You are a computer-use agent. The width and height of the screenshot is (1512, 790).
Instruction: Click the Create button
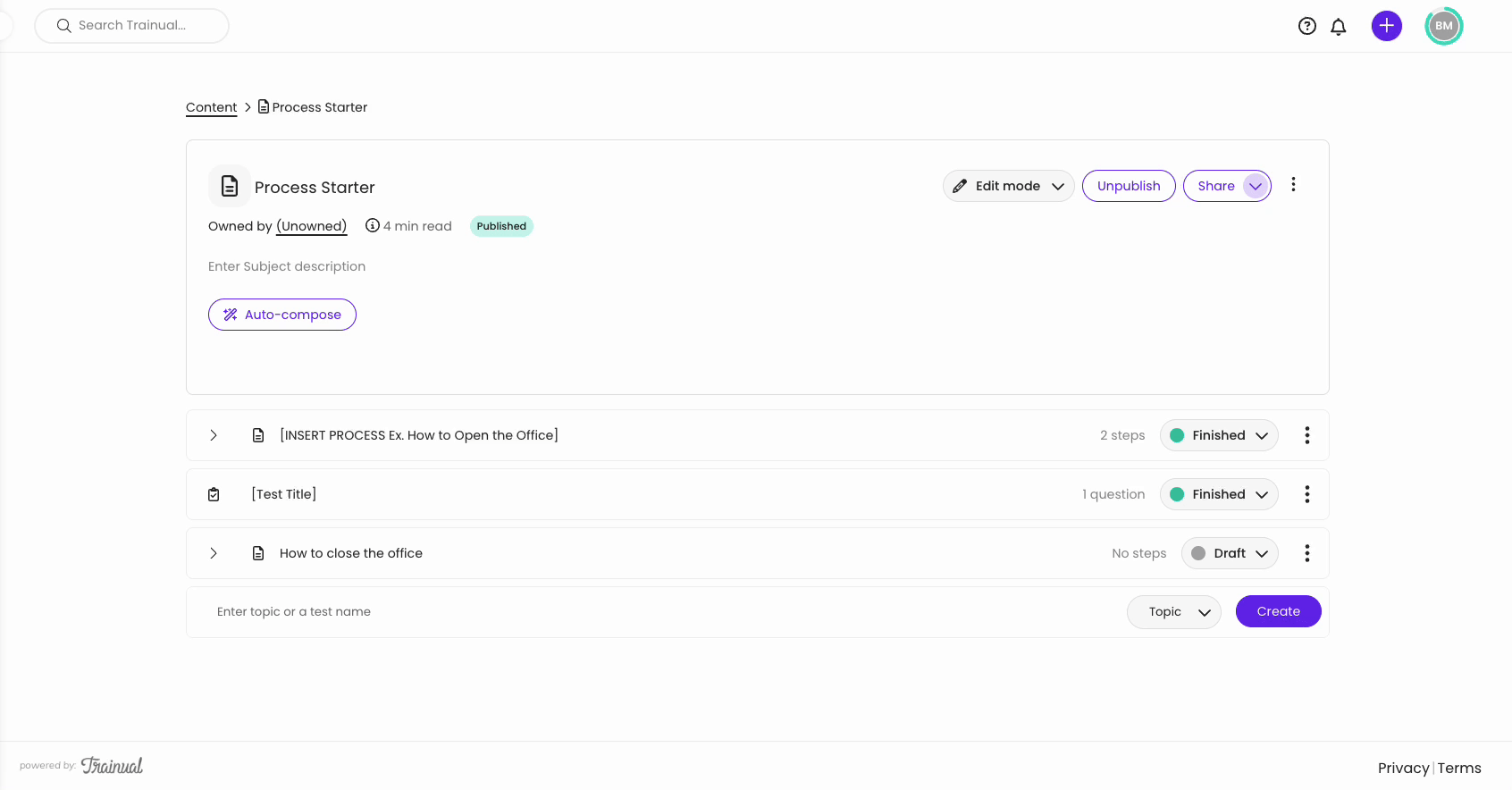click(1279, 611)
